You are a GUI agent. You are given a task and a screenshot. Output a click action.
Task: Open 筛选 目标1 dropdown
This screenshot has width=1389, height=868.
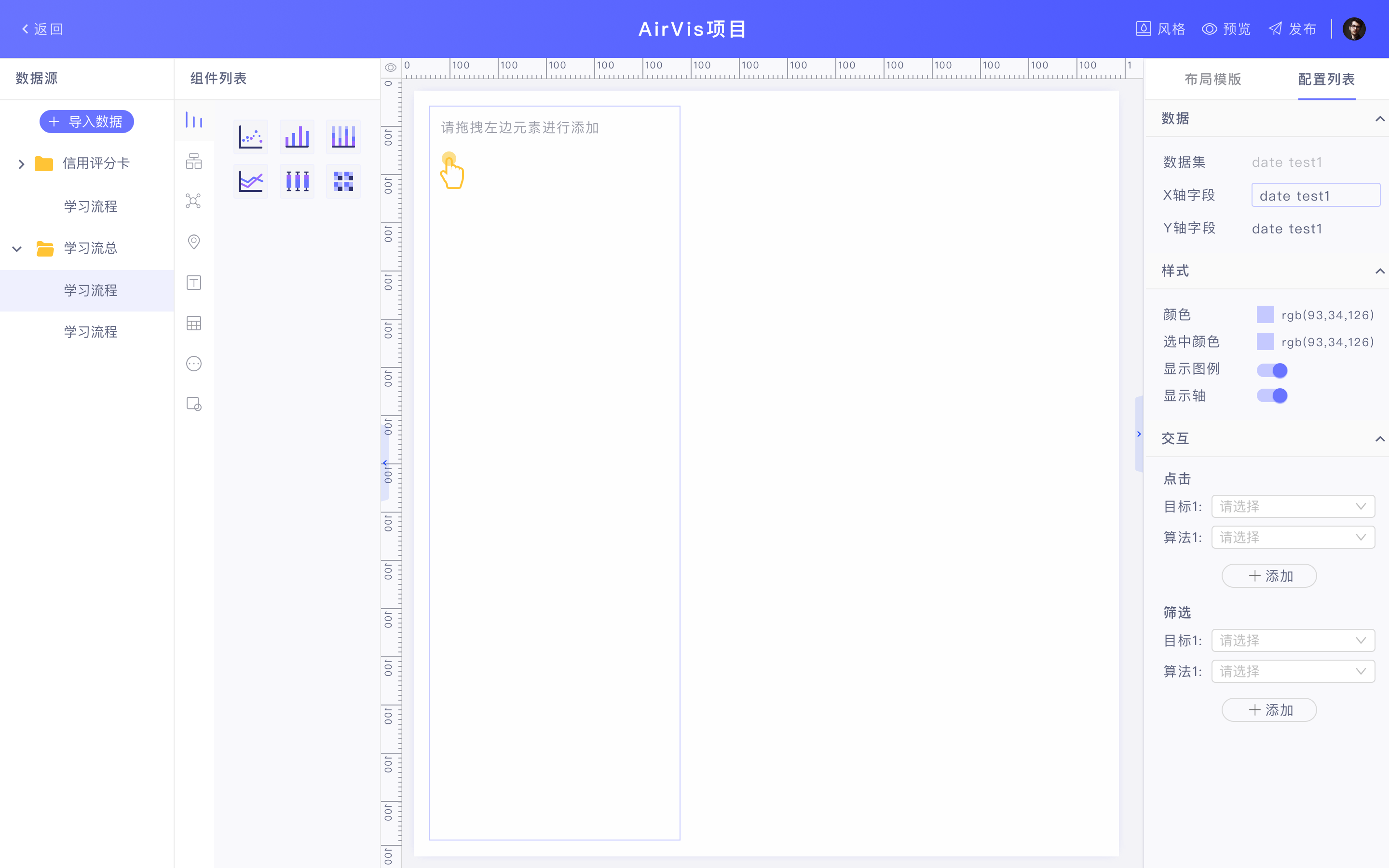click(1293, 640)
